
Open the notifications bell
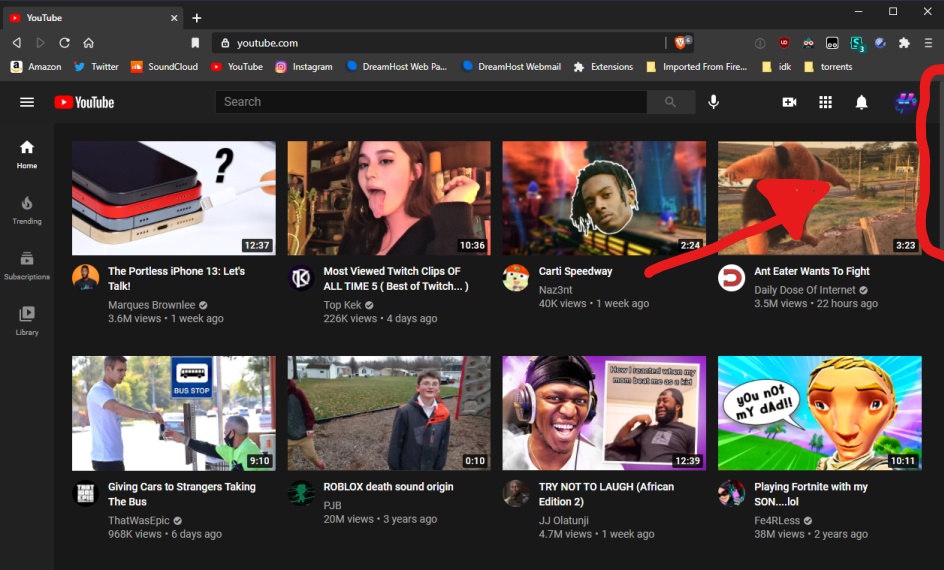[862, 102]
